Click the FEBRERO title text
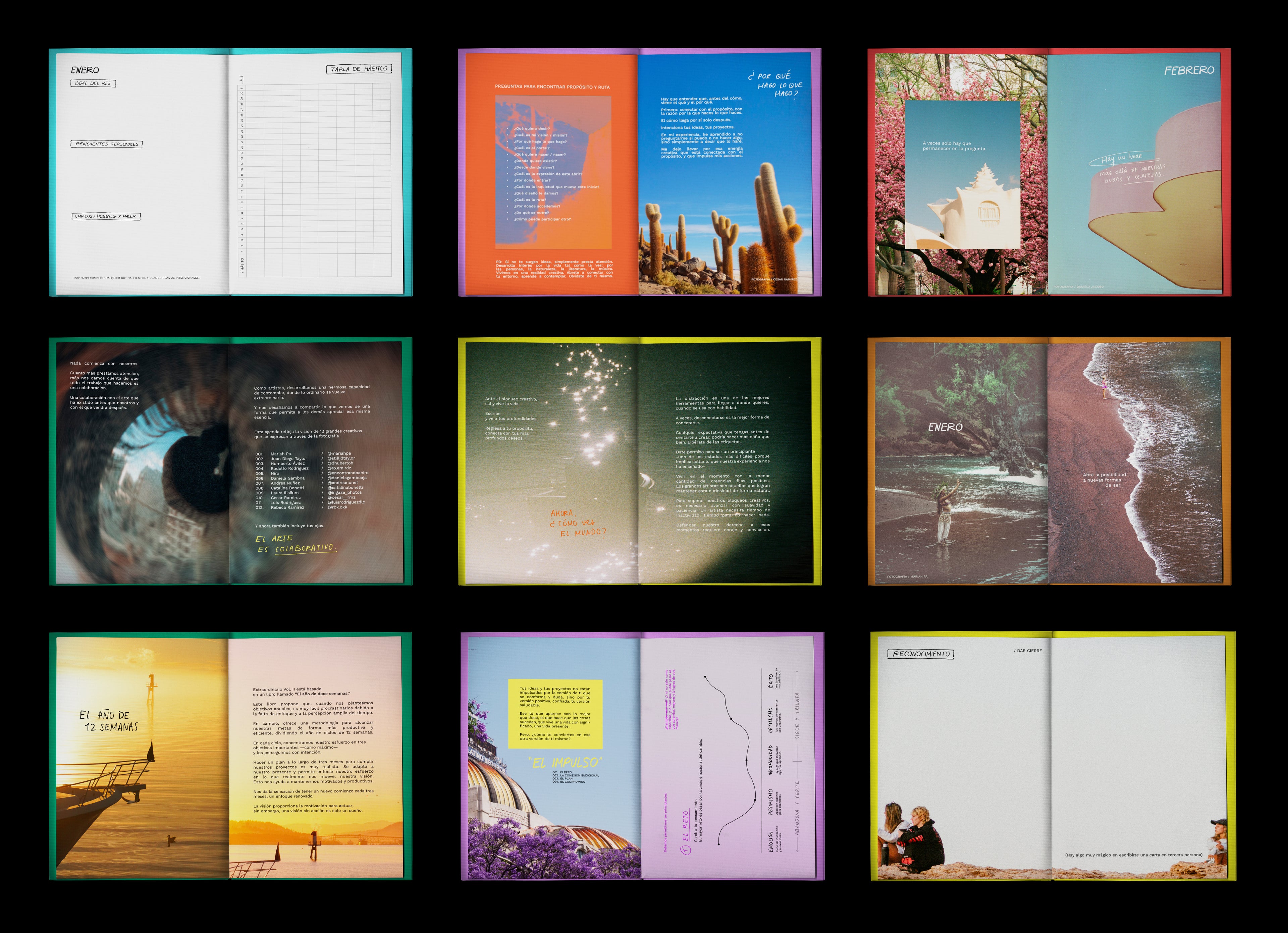 click(1189, 70)
